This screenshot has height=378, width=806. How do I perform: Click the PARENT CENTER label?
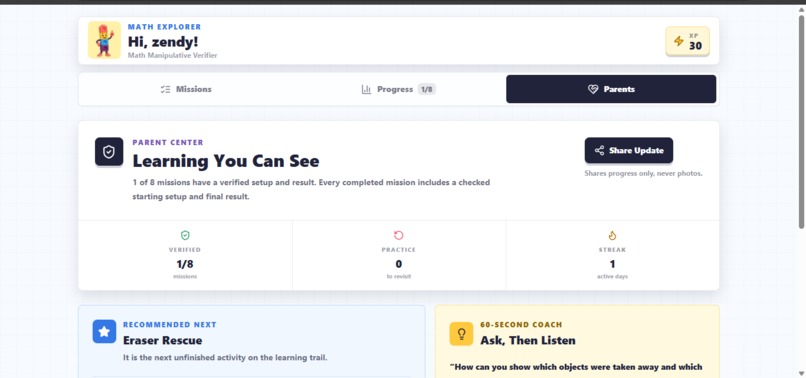tap(168, 142)
